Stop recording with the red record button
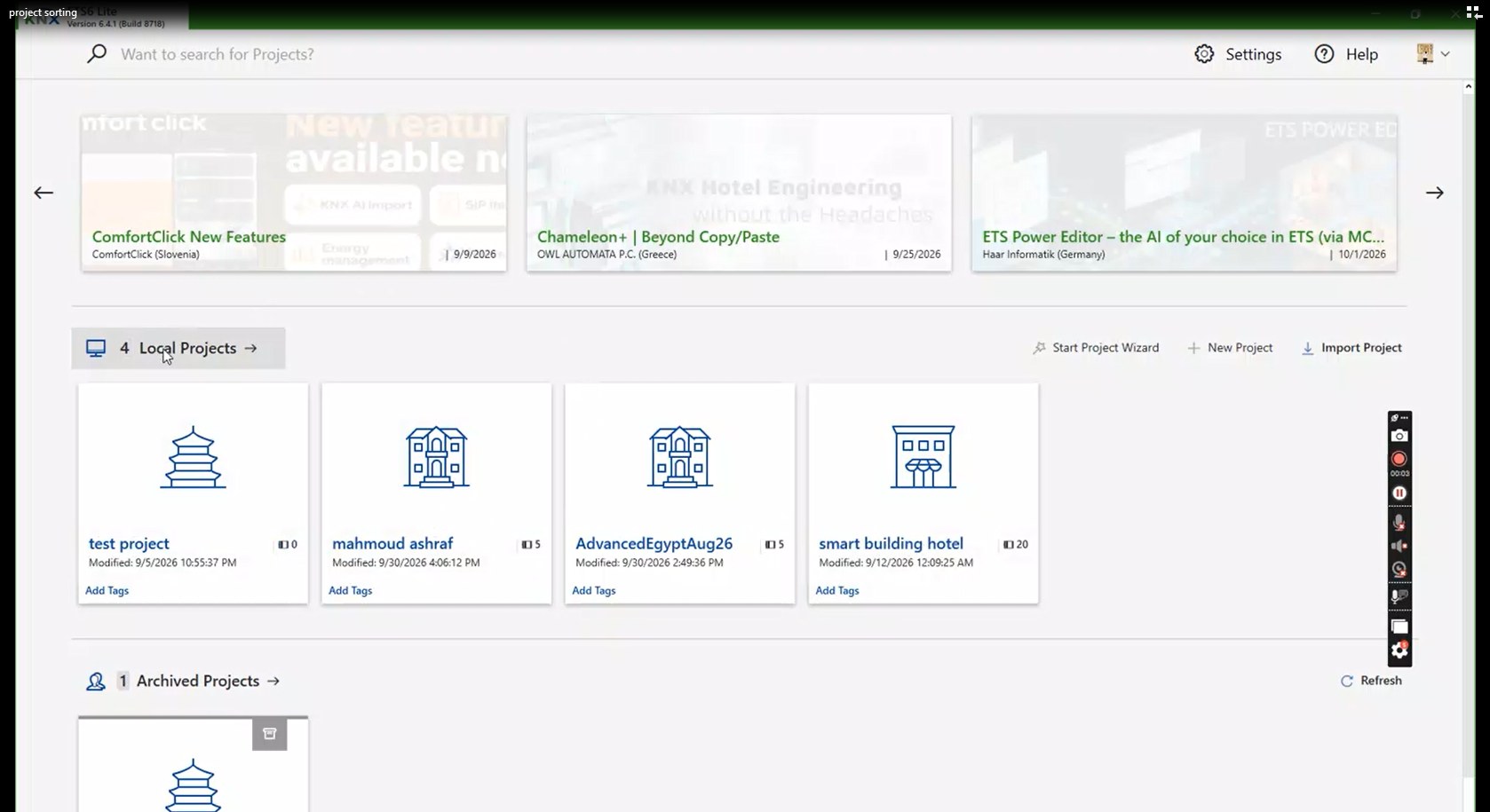The image size is (1490, 812). pos(1399,459)
